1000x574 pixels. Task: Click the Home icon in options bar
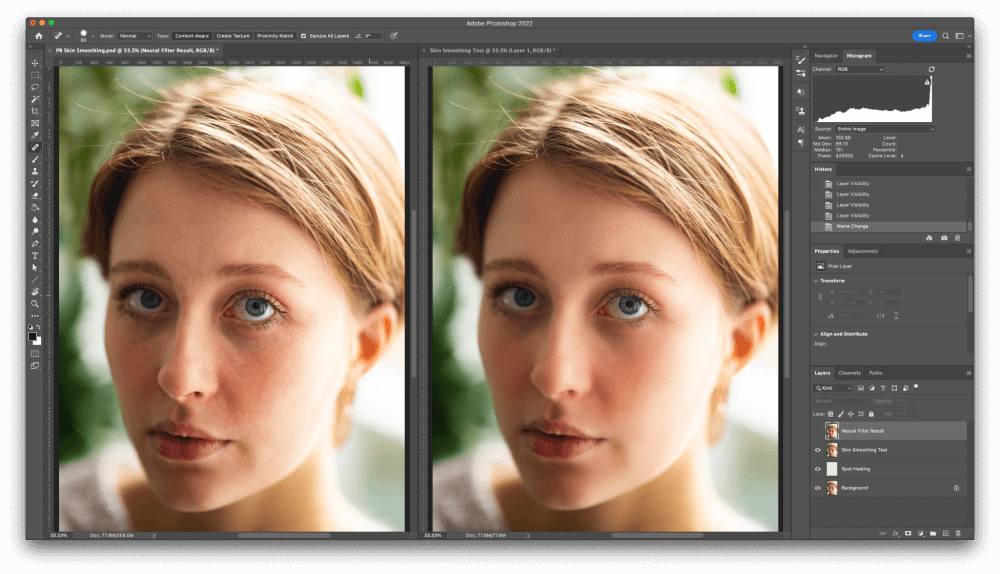pos(39,36)
